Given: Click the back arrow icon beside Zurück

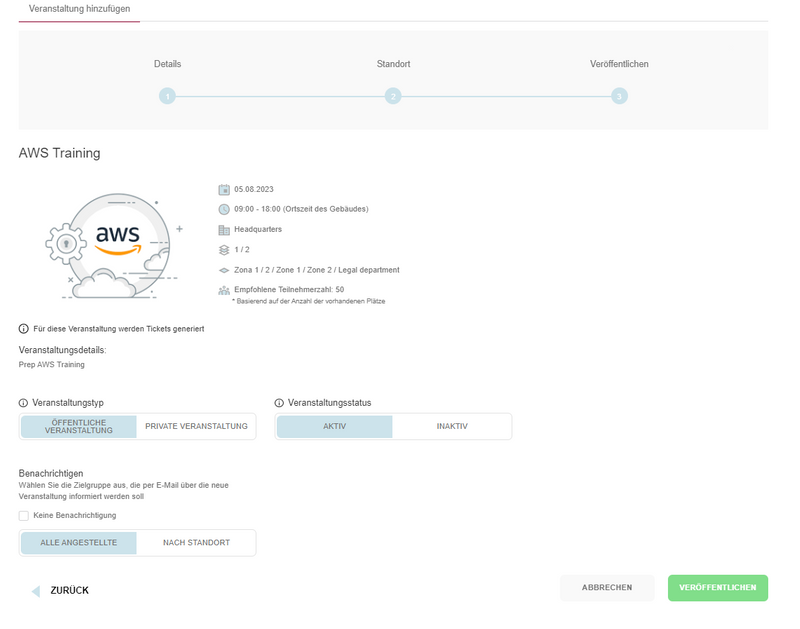Looking at the screenshot, I should [x=36, y=591].
